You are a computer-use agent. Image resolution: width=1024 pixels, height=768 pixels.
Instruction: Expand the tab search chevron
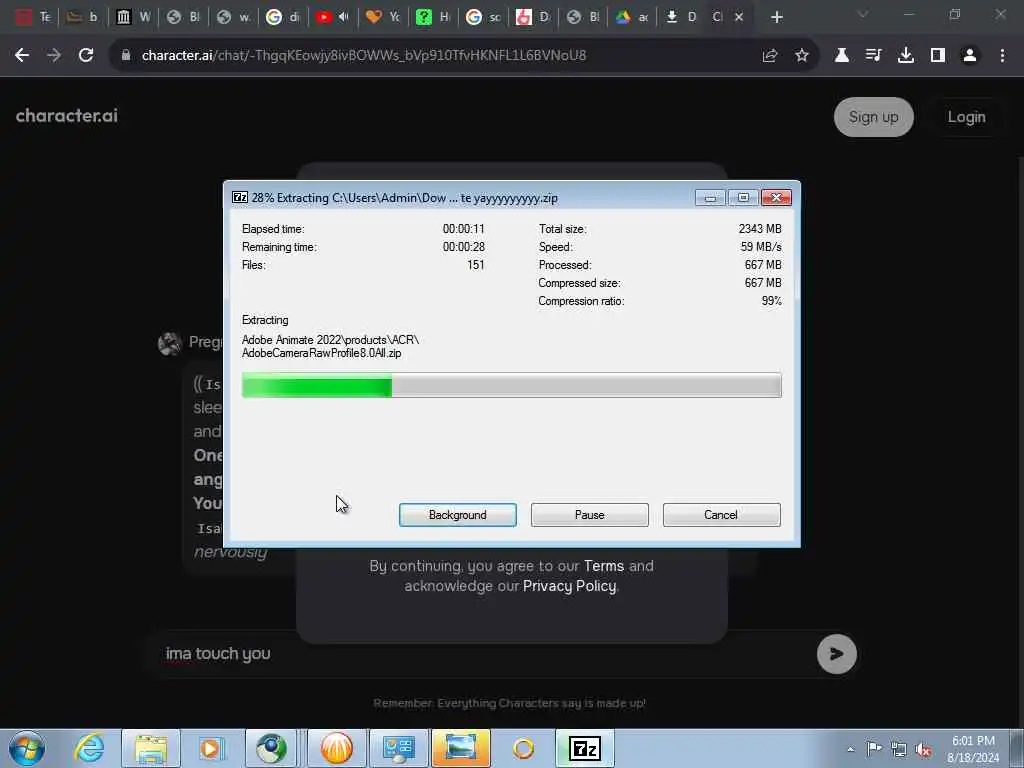[863, 14]
